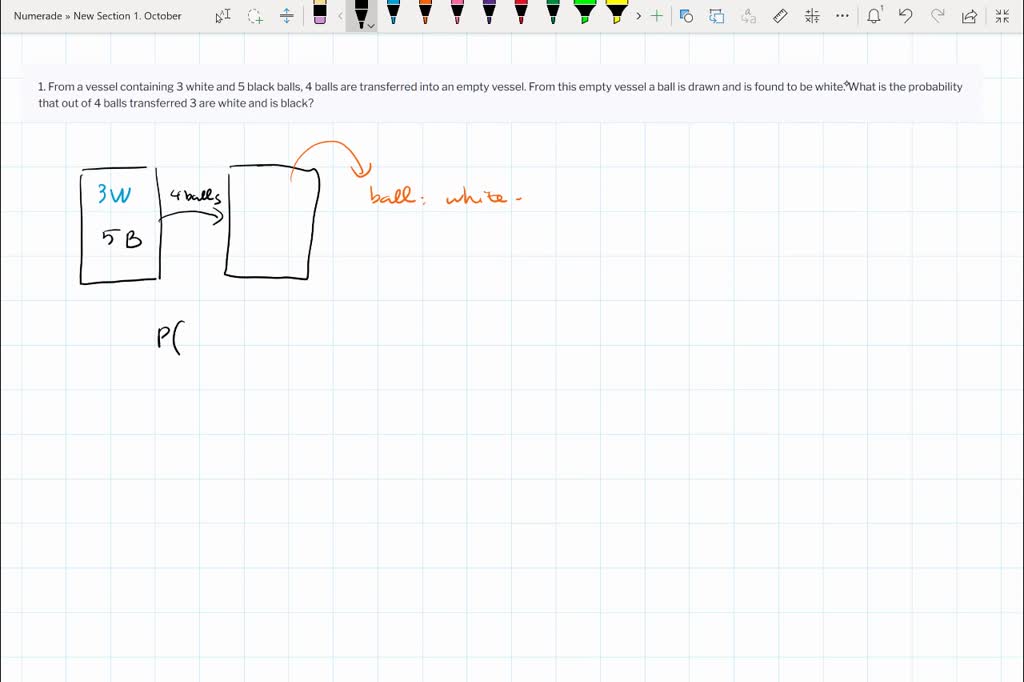Open the Math assistant icon
The width and height of the screenshot is (1024, 682).
coord(812,16)
